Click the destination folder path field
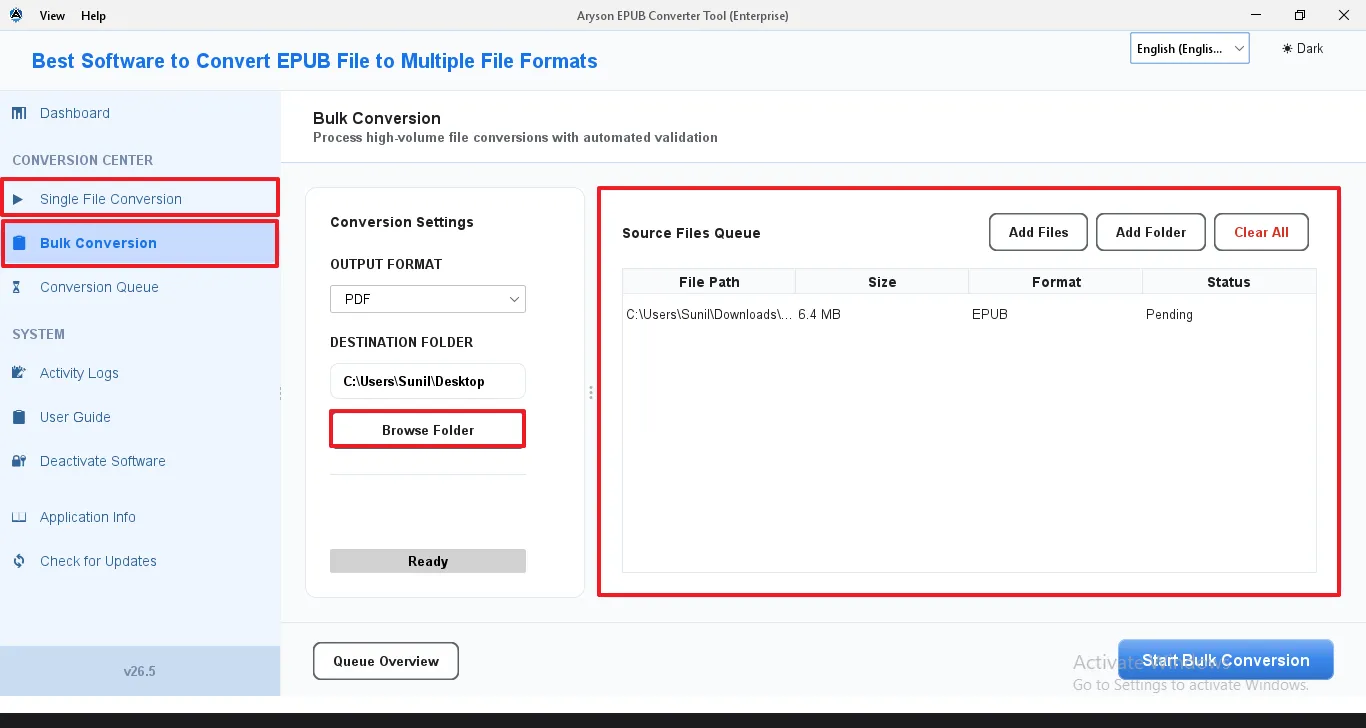This screenshot has width=1366, height=728. pos(428,381)
